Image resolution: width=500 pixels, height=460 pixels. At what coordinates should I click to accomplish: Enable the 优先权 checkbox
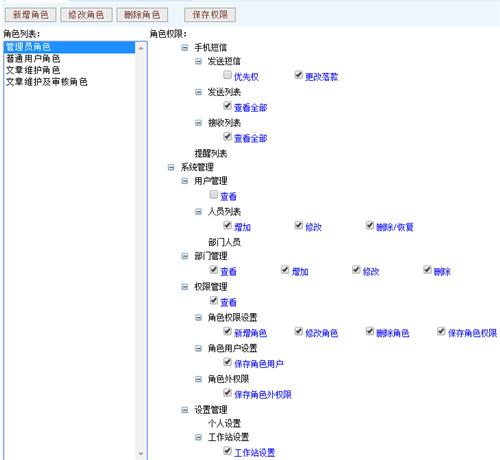click(227, 75)
